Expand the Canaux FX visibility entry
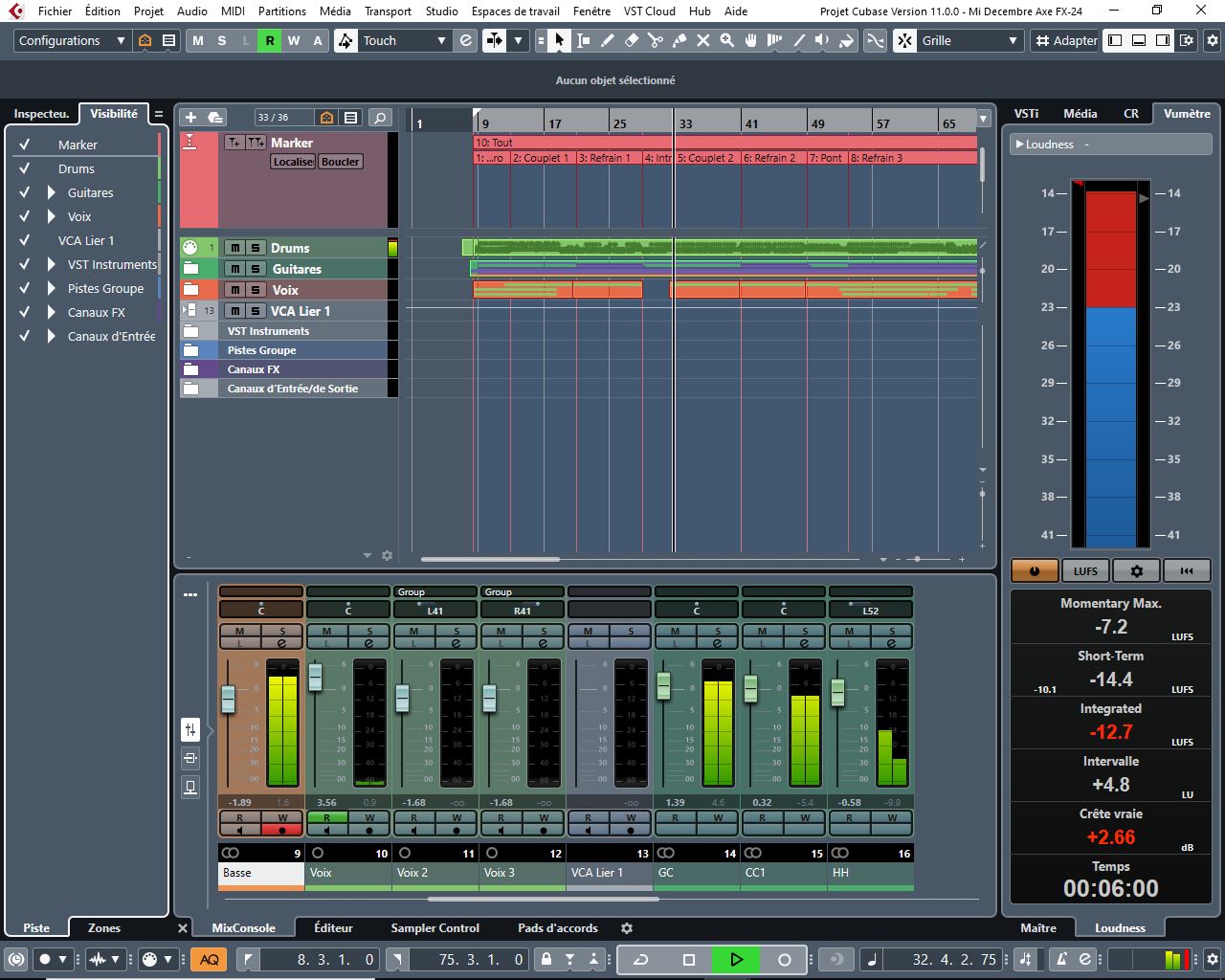This screenshot has width=1225, height=980. 52,312
